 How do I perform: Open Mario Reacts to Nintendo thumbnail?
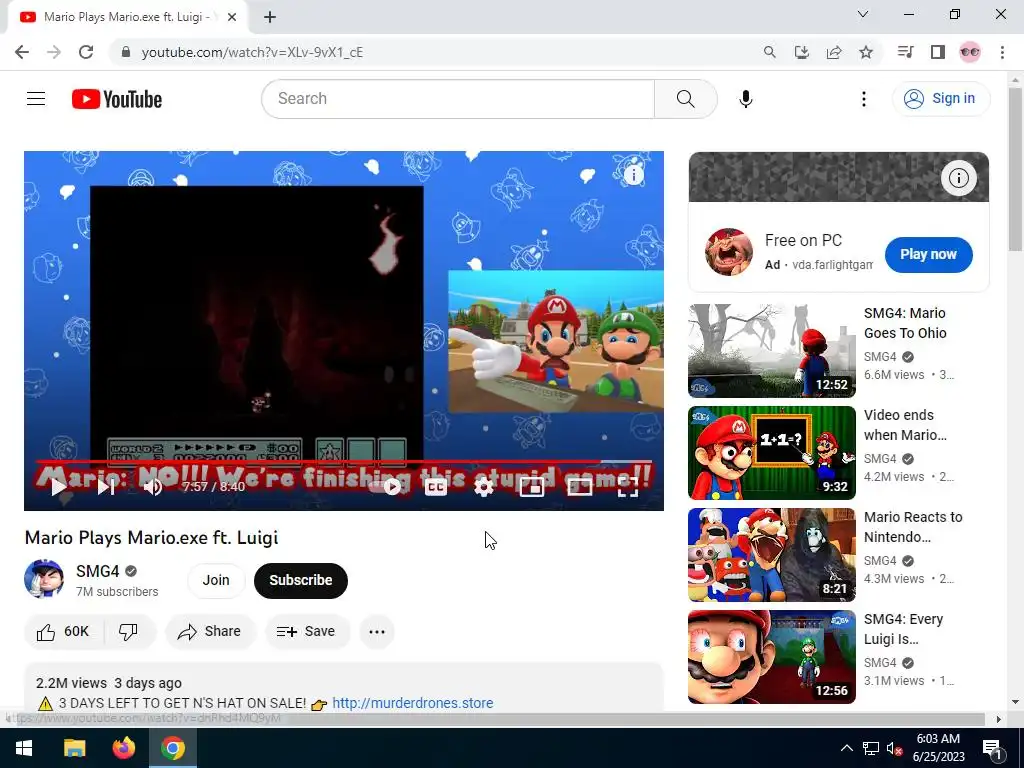pyautogui.click(x=771, y=554)
